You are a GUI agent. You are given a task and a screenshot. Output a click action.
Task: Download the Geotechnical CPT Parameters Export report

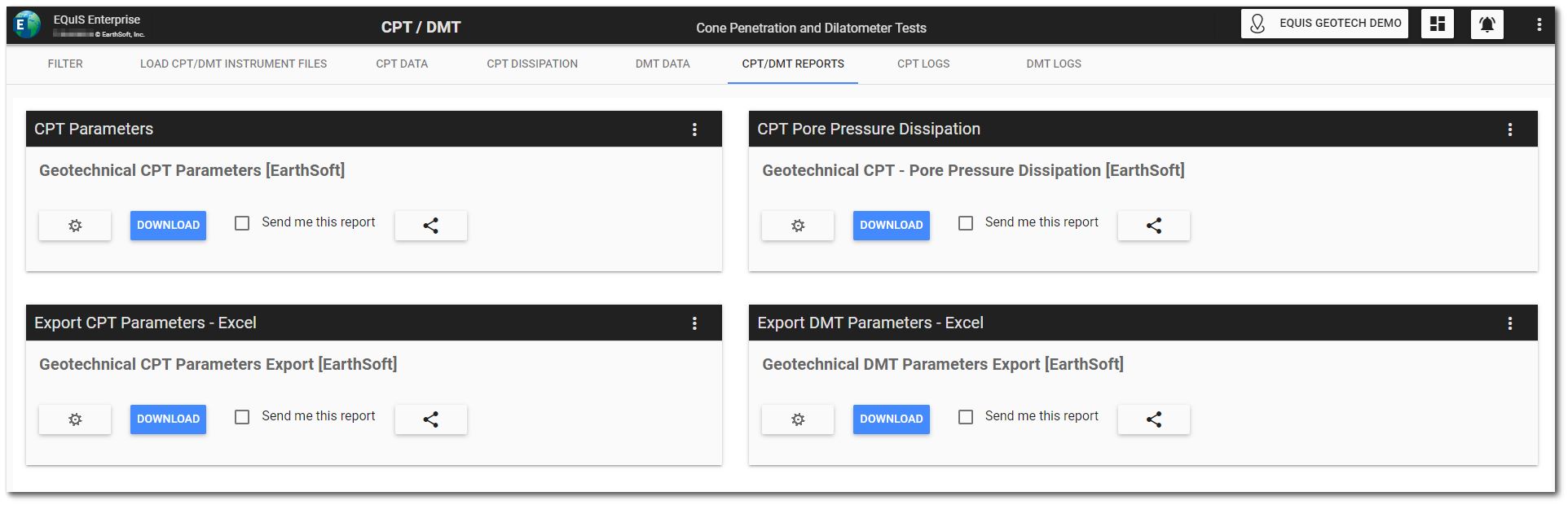click(168, 419)
